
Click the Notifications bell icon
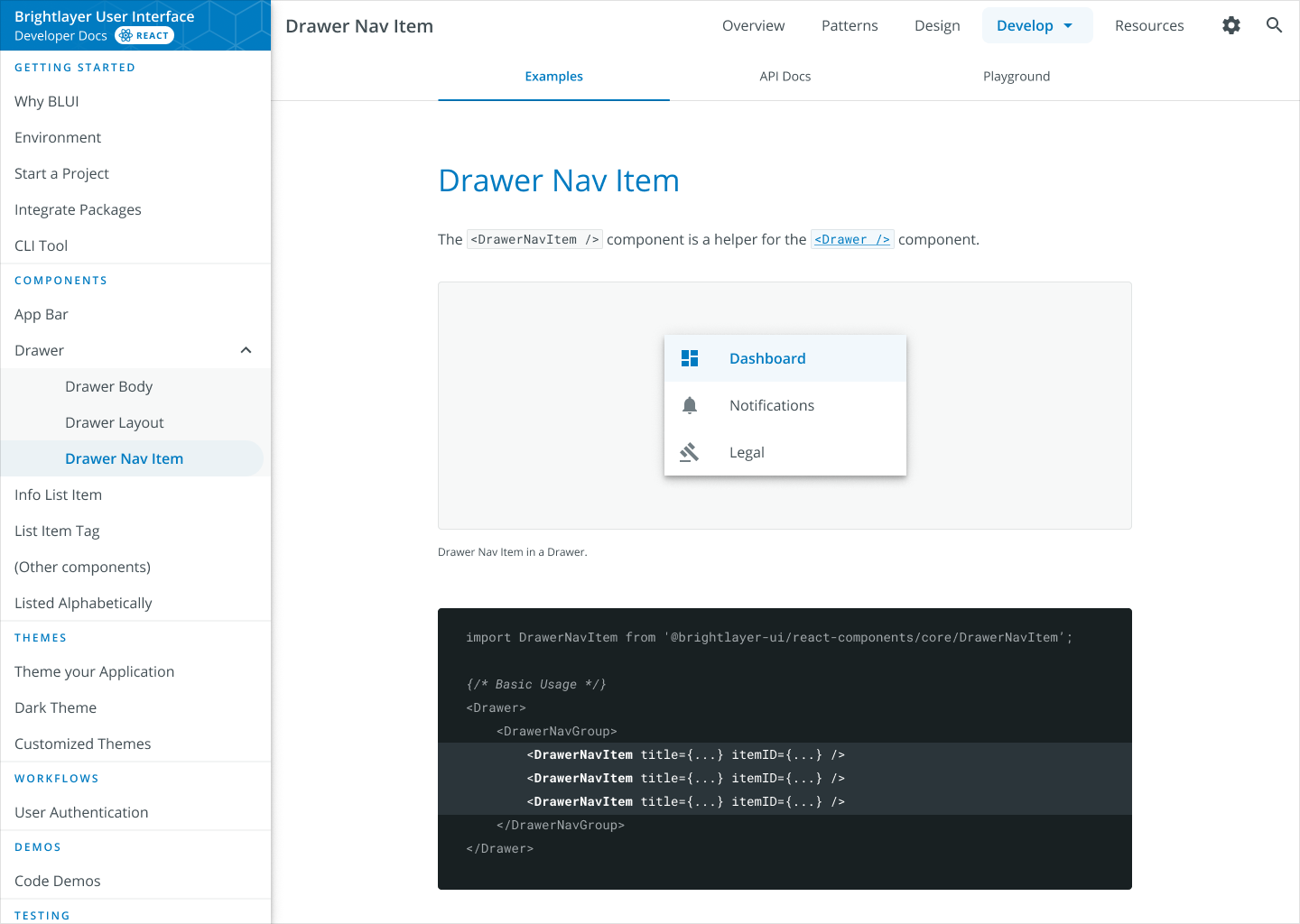(690, 405)
